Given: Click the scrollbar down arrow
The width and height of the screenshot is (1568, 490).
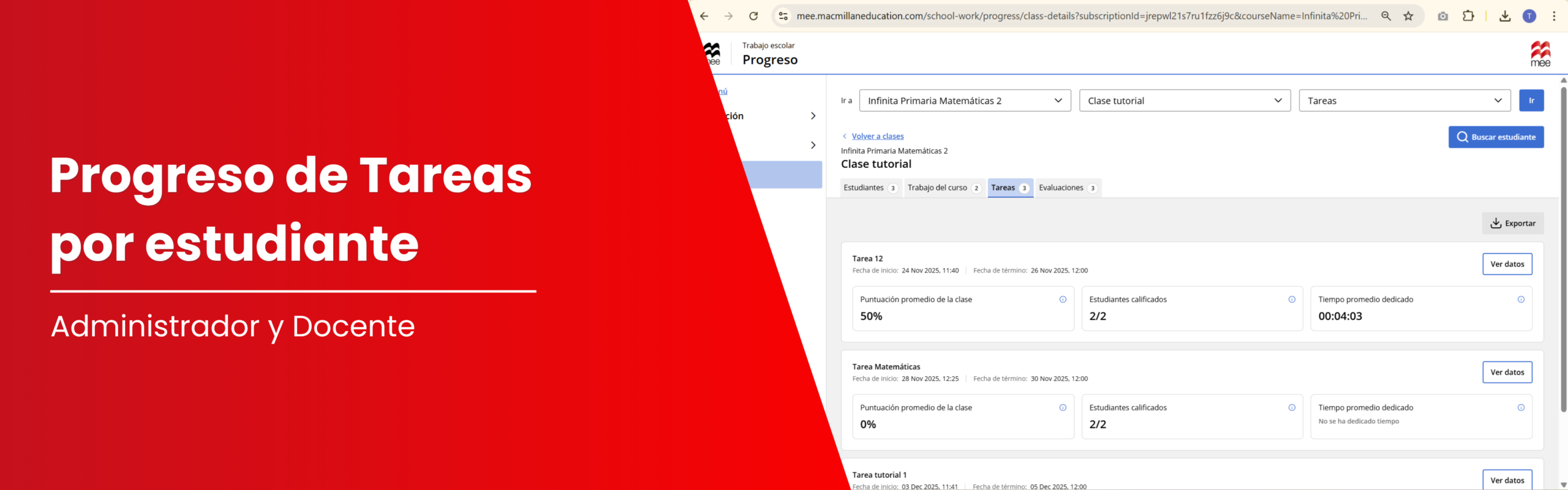Looking at the screenshot, I should (1564, 485).
